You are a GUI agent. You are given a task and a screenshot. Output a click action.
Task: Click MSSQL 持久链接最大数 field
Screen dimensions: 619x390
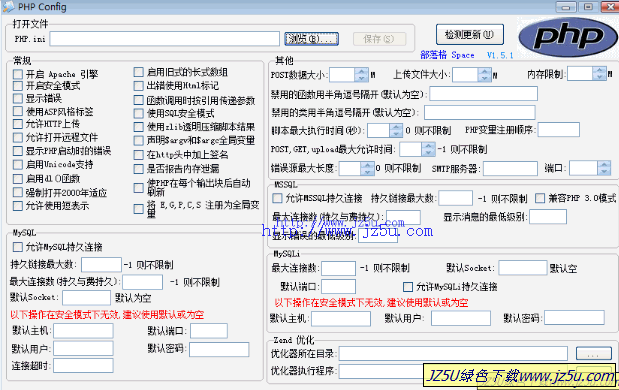pyautogui.click(x=456, y=198)
